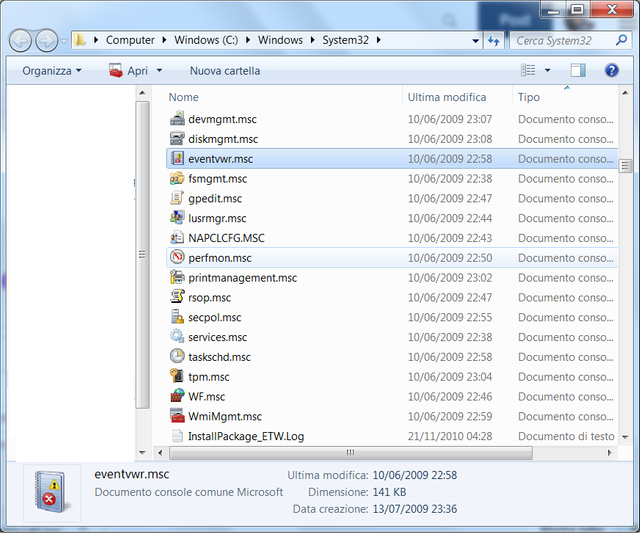Go to the Windows (C:) breadcrumb
This screenshot has height=535, width=640.
click(x=206, y=40)
